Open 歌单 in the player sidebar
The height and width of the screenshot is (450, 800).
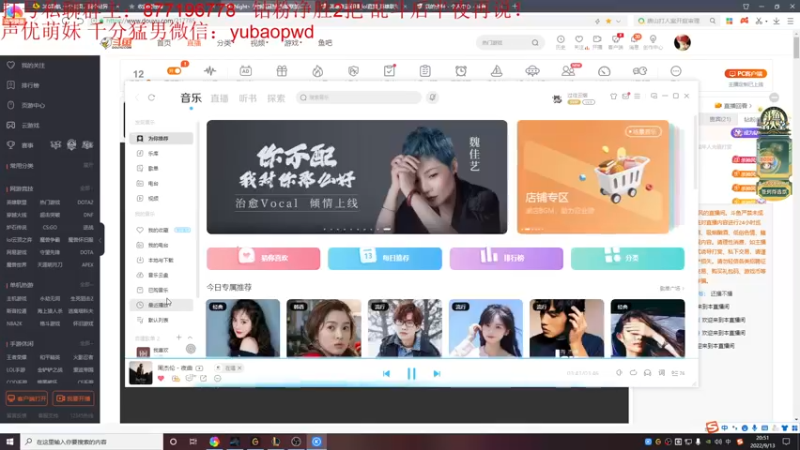point(161,168)
